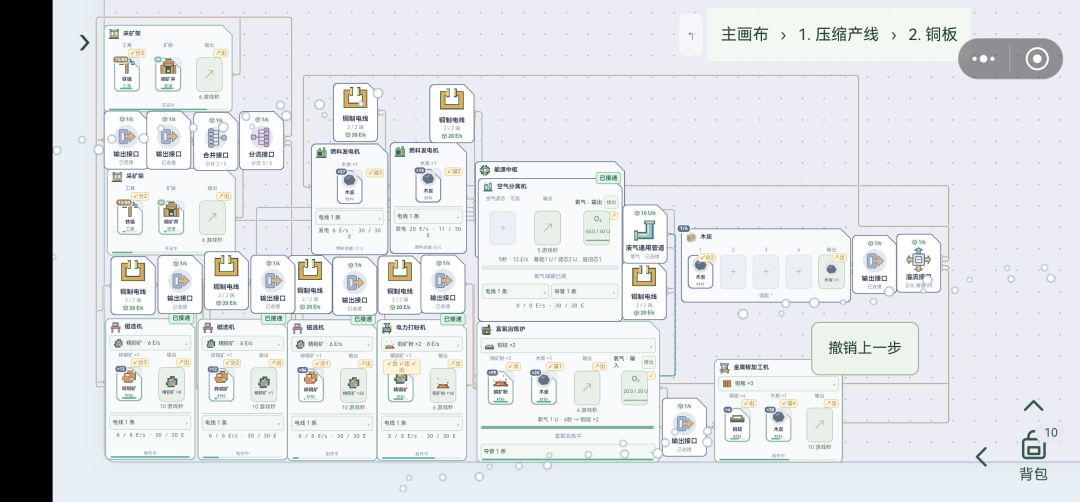This screenshot has height=502, width=1080.
Task: Click the O₂ 20.0/20 U input slot
Action: coord(634,388)
